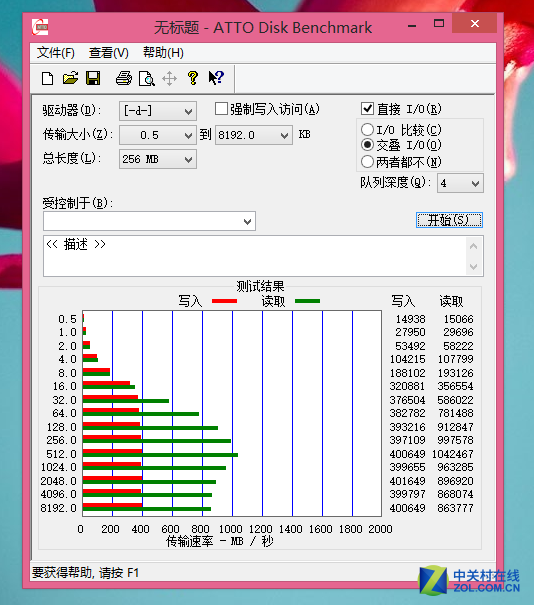
Task: Click the ATTO app icon in title bar
Action: tap(40, 27)
